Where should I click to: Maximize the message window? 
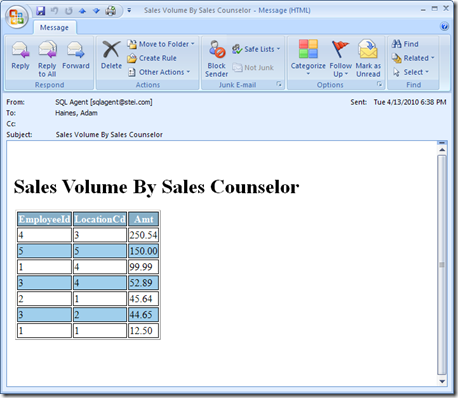(434, 9)
